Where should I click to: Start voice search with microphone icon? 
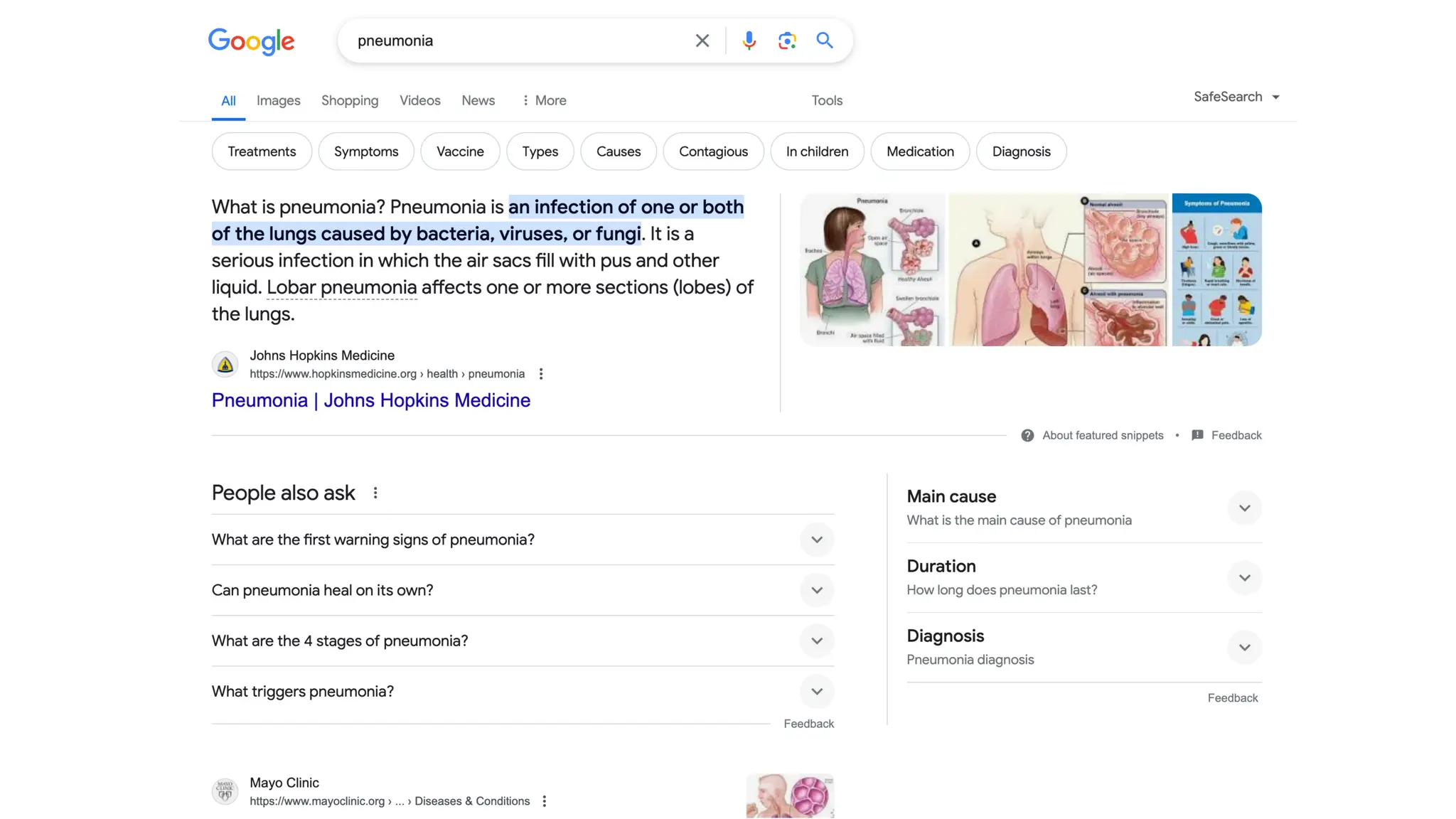749,41
